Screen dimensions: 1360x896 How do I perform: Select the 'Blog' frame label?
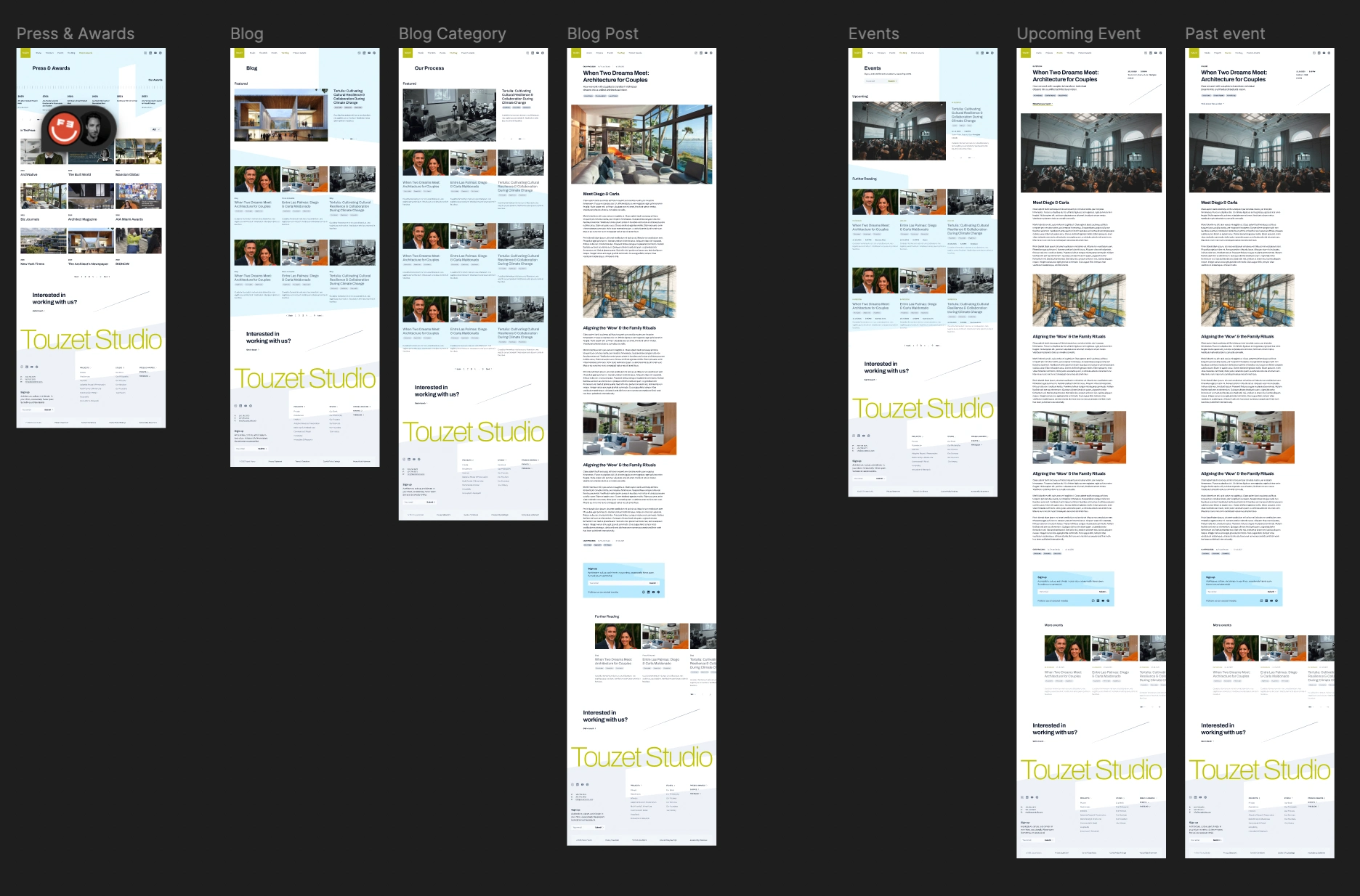pos(247,34)
